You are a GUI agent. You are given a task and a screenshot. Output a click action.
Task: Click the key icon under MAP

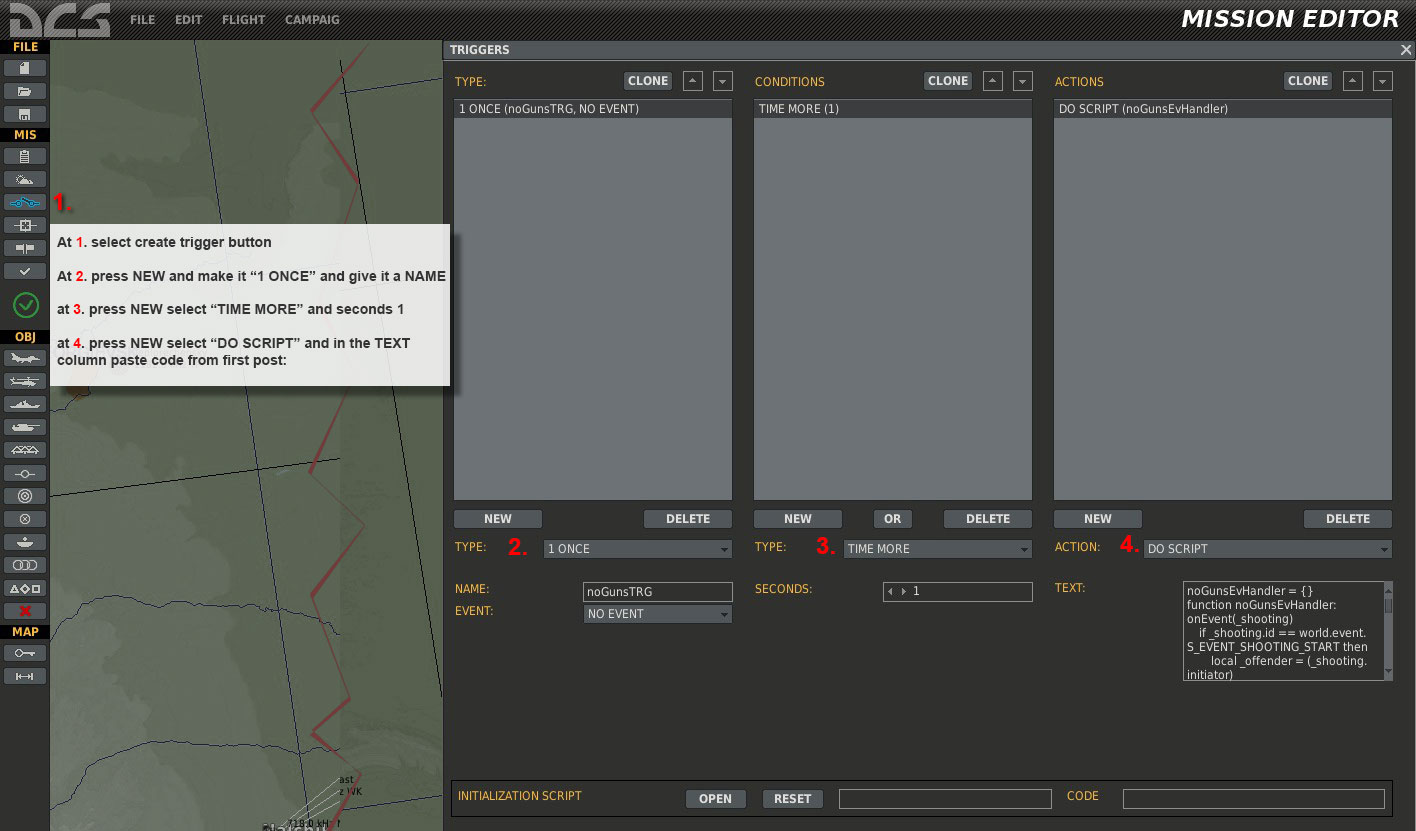pos(25,653)
